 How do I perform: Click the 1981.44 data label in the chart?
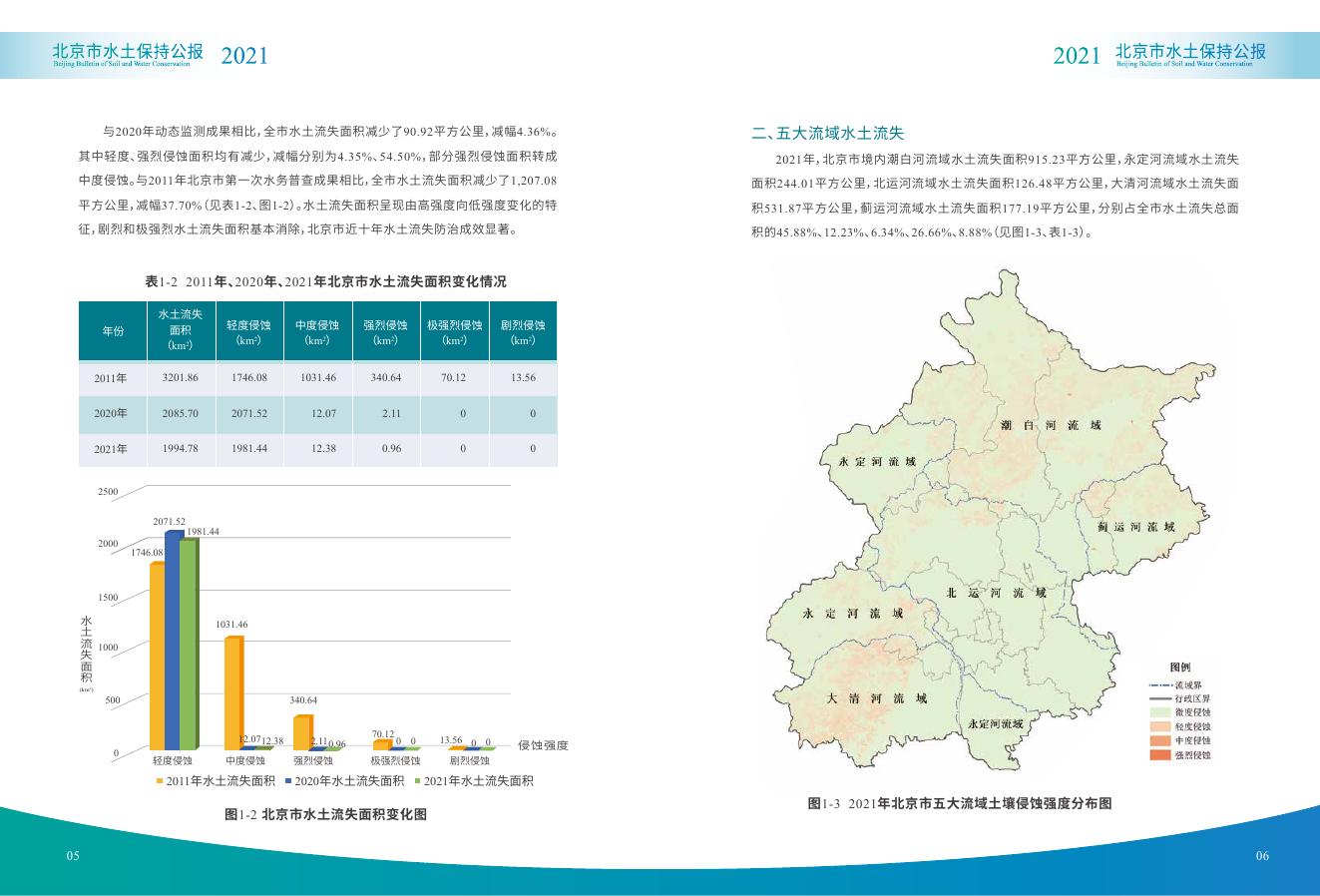[x=203, y=532]
